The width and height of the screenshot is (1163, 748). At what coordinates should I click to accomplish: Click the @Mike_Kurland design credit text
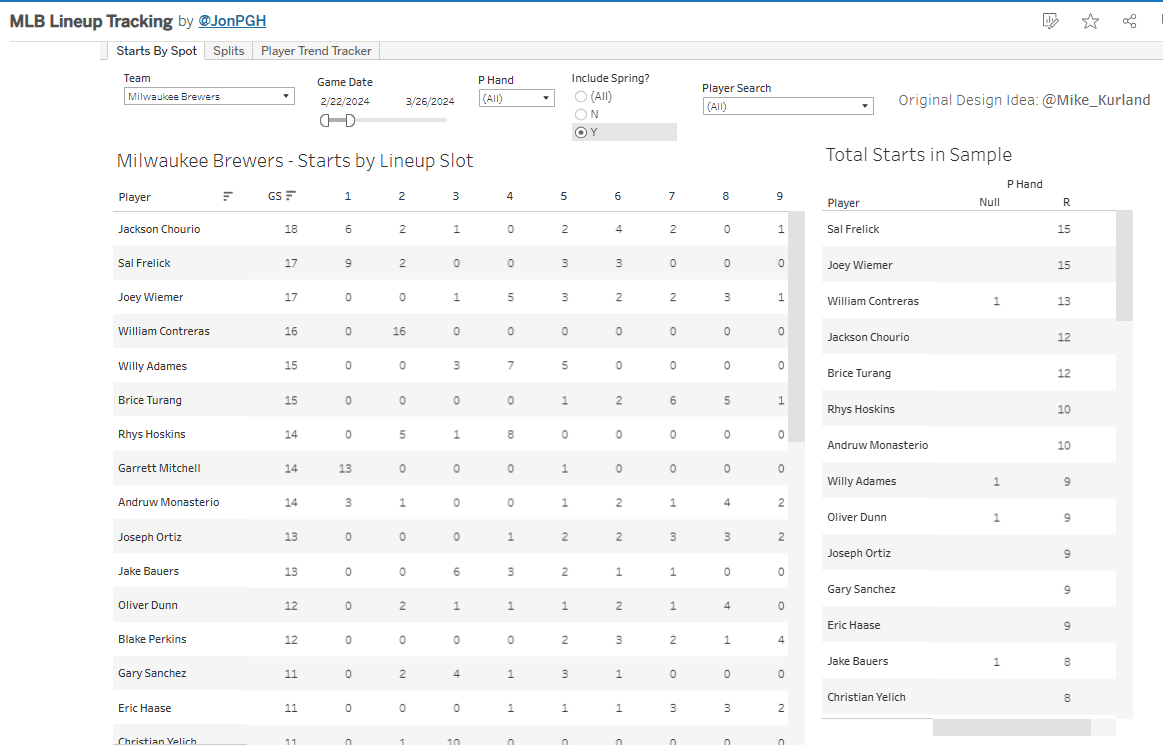(1096, 100)
